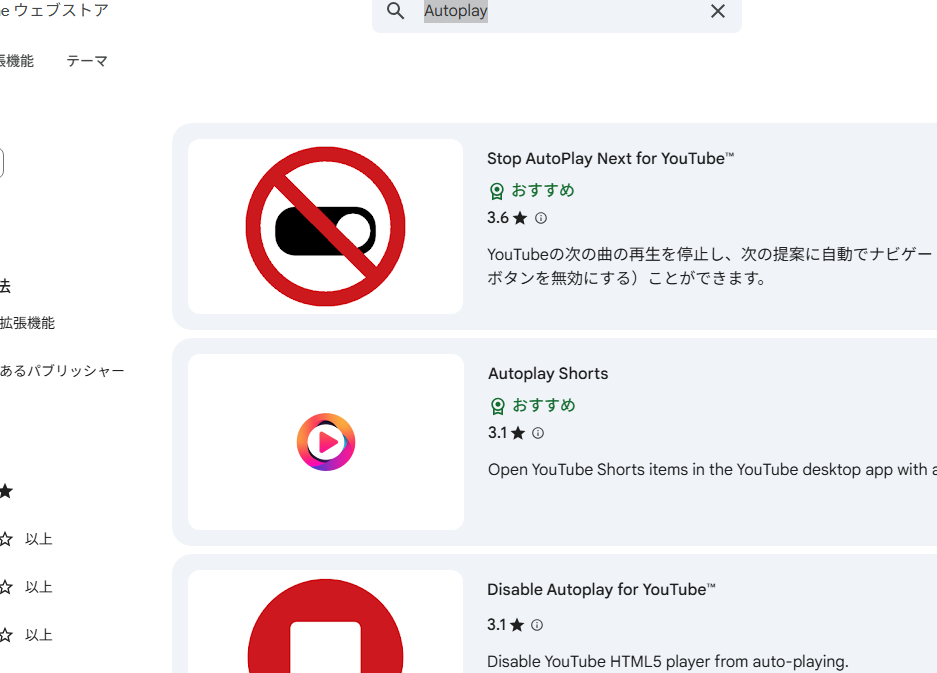
Task: Click the Autoplay Shorts play logo icon
Action: [326, 442]
